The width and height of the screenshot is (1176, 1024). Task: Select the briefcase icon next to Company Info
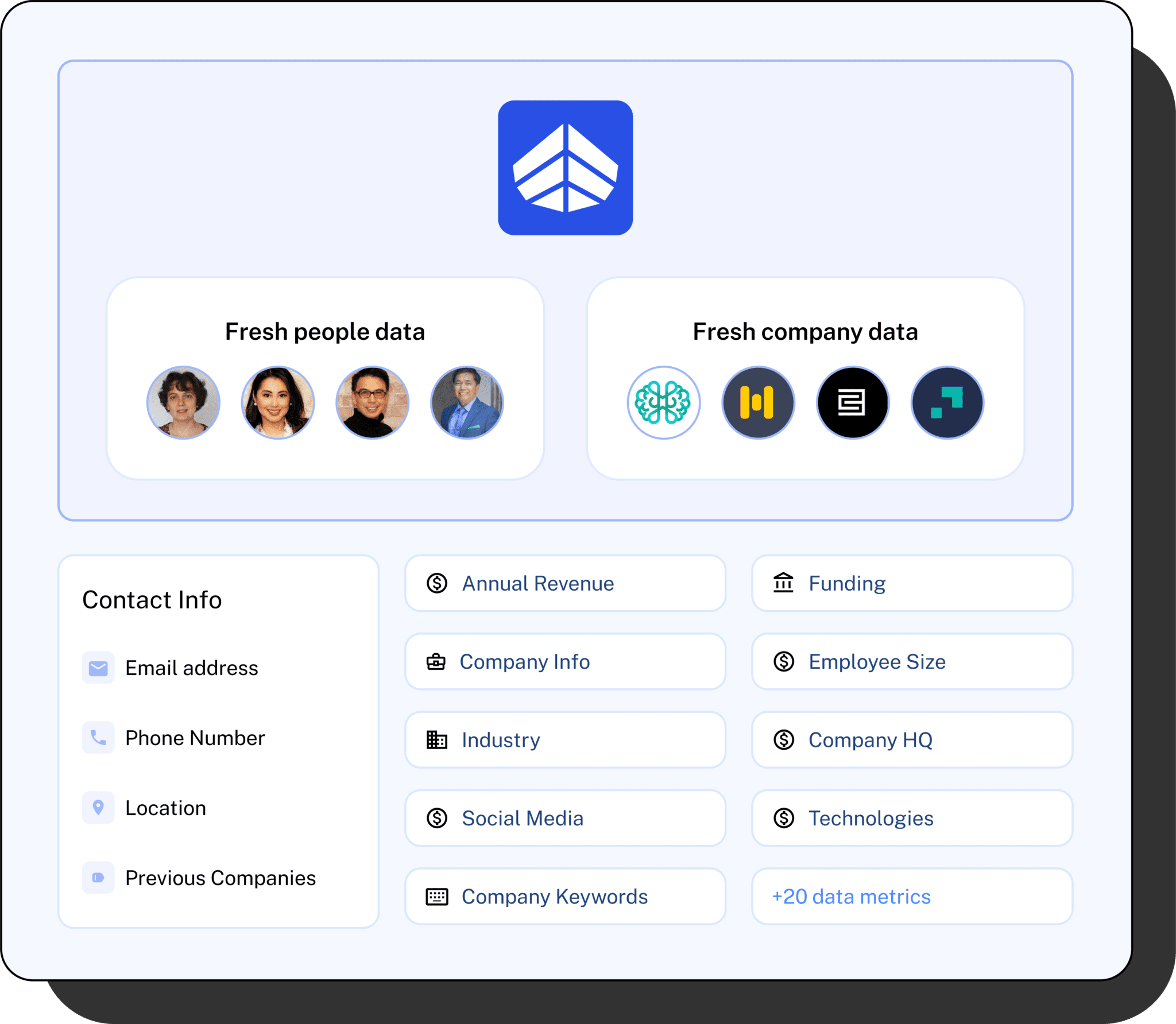coord(437,661)
